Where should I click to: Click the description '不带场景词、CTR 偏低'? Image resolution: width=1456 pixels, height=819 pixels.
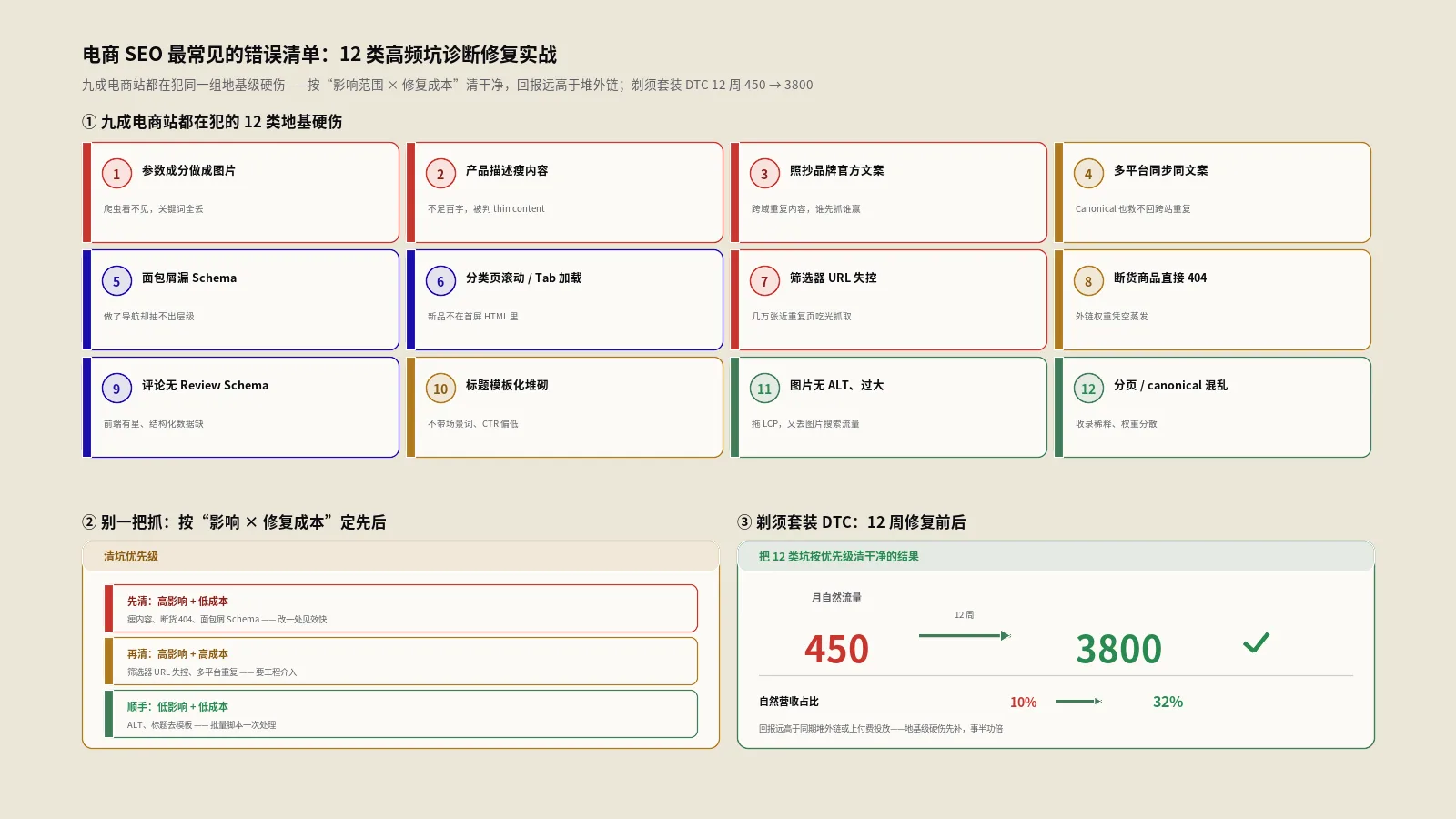[472, 423]
